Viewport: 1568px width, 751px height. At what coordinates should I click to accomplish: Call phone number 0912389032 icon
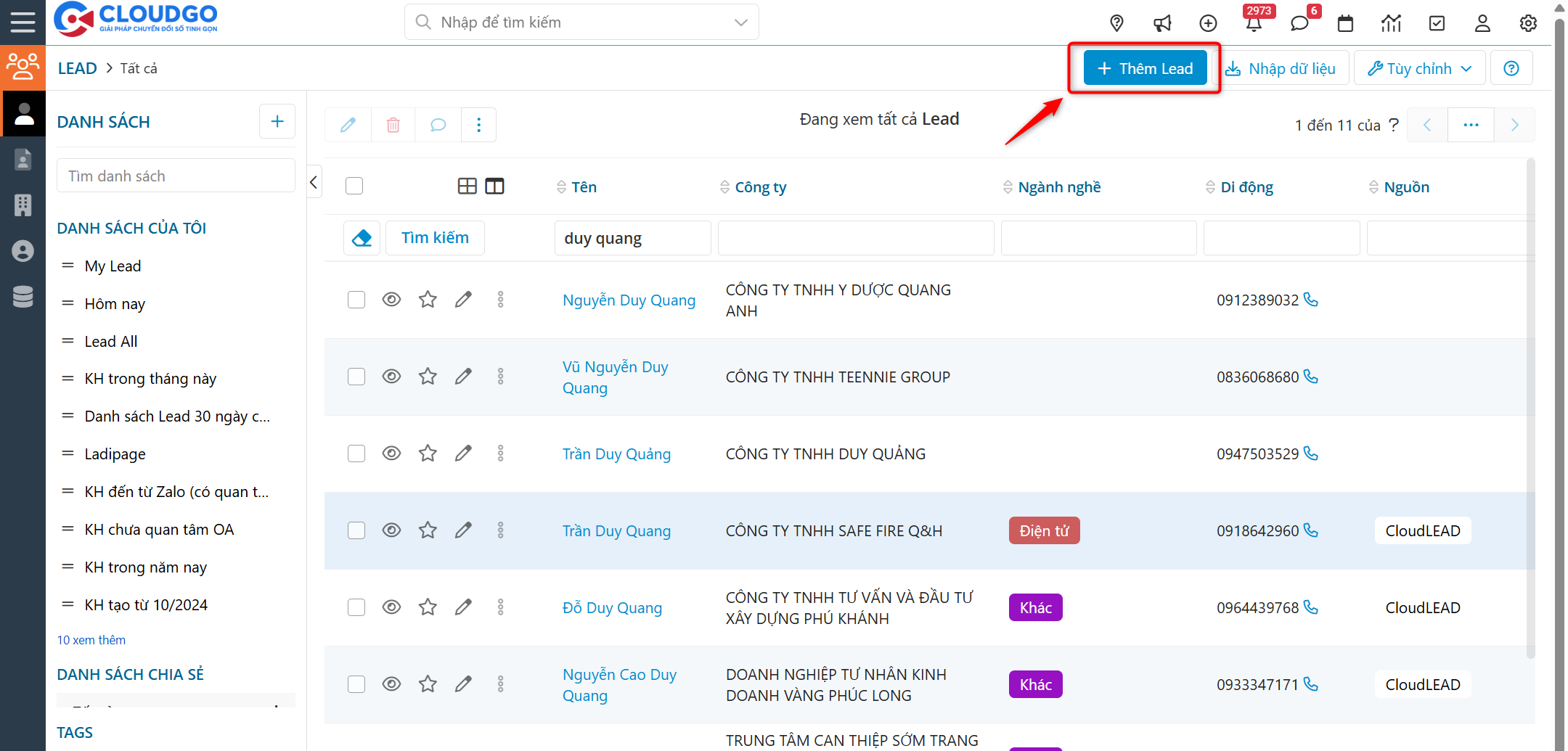pyautogui.click(x=1311, y=300)
